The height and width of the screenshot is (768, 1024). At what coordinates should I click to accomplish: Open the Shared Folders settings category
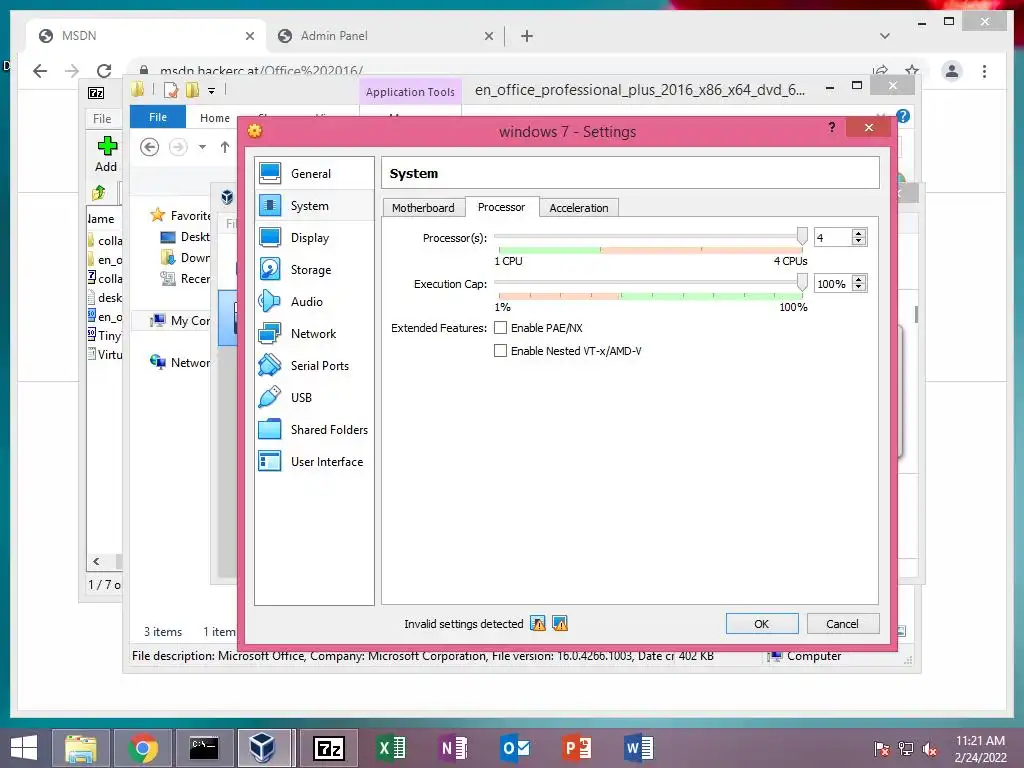point(314,430)
